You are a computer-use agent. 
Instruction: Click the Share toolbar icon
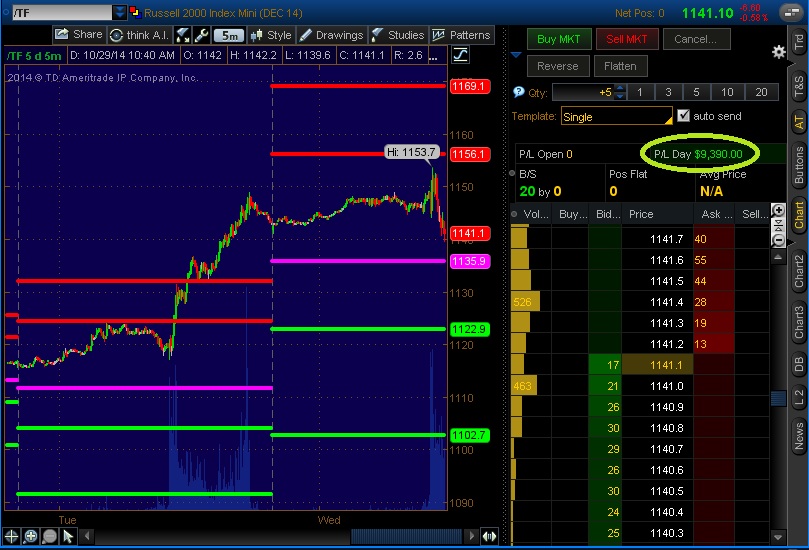tap(78, 35)
